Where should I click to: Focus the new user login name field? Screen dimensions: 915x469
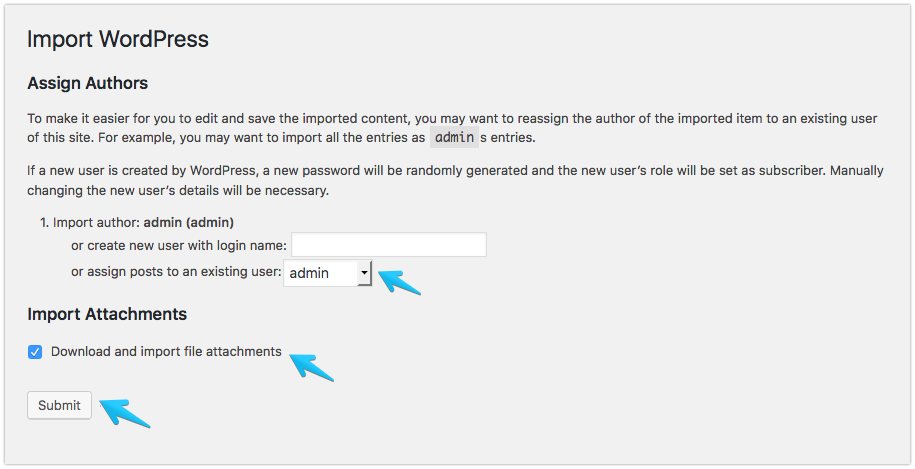389,244
